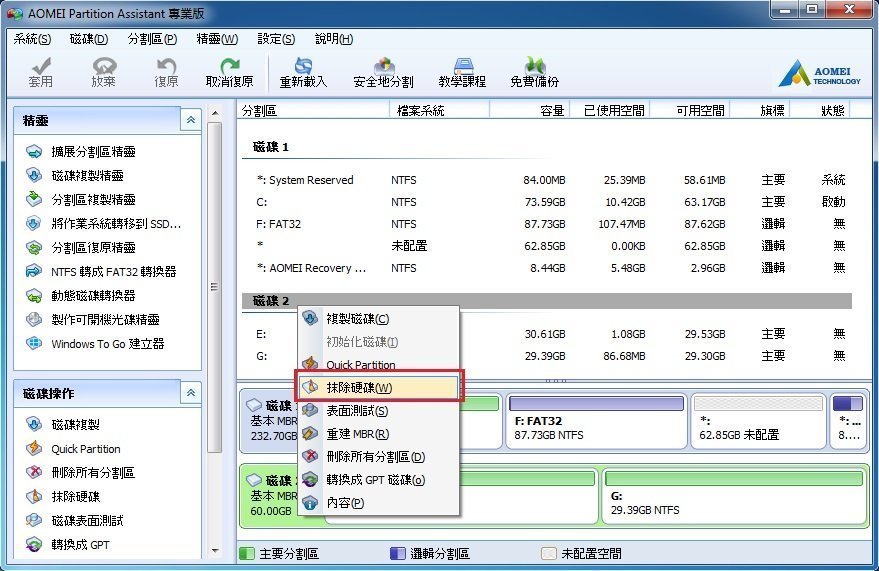Viewport: 879px width, 571px height.
Task: Open the 說明(H) menu
Action: [x=334, y=39]
